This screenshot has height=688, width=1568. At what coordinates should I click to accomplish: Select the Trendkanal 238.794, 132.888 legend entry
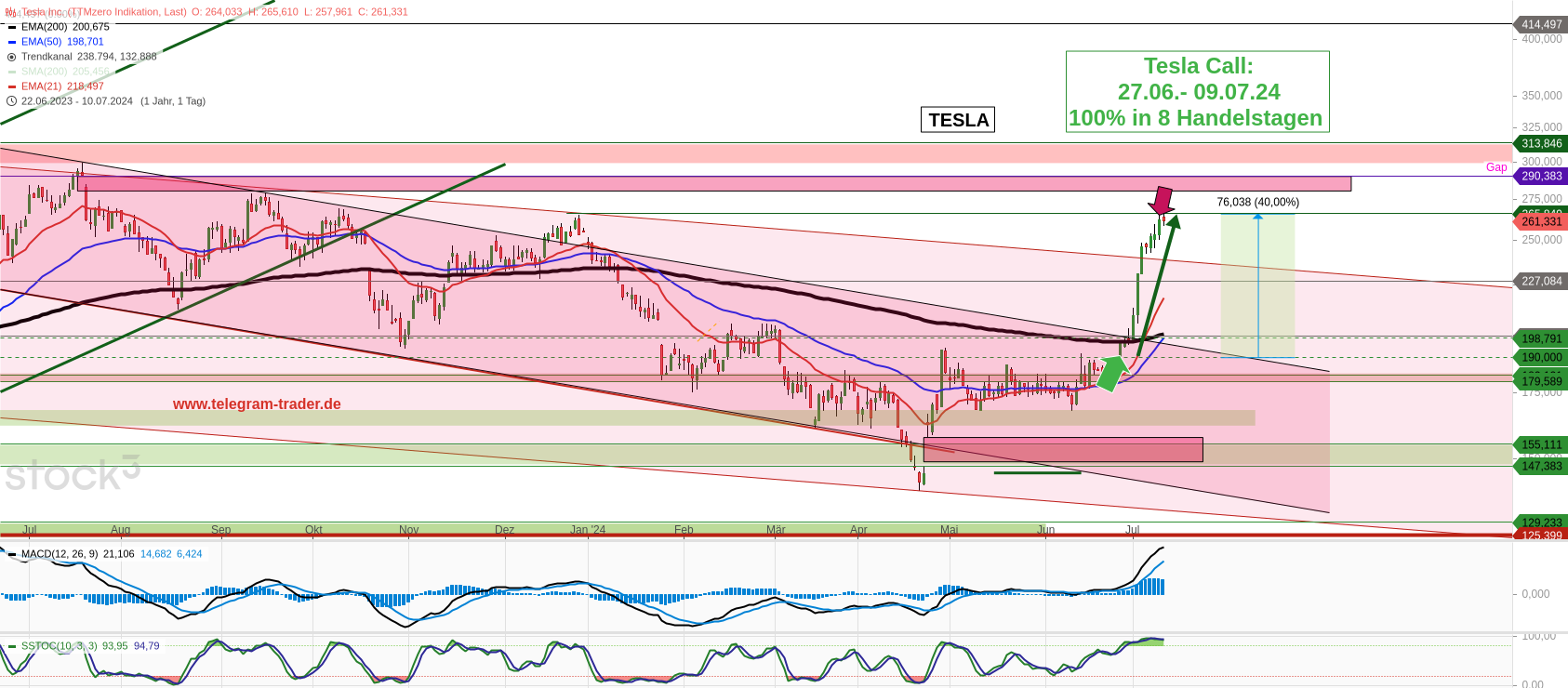coord(89,57)
